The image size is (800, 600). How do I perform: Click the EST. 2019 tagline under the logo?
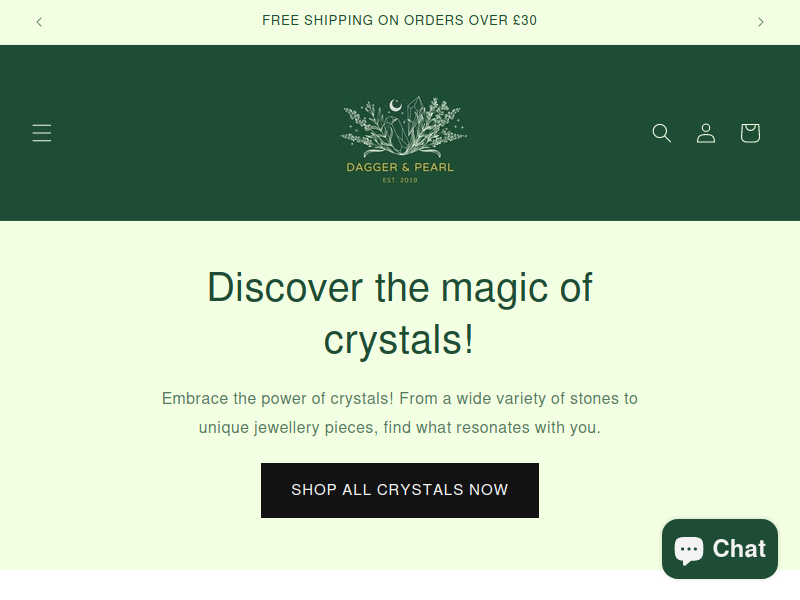400,180
